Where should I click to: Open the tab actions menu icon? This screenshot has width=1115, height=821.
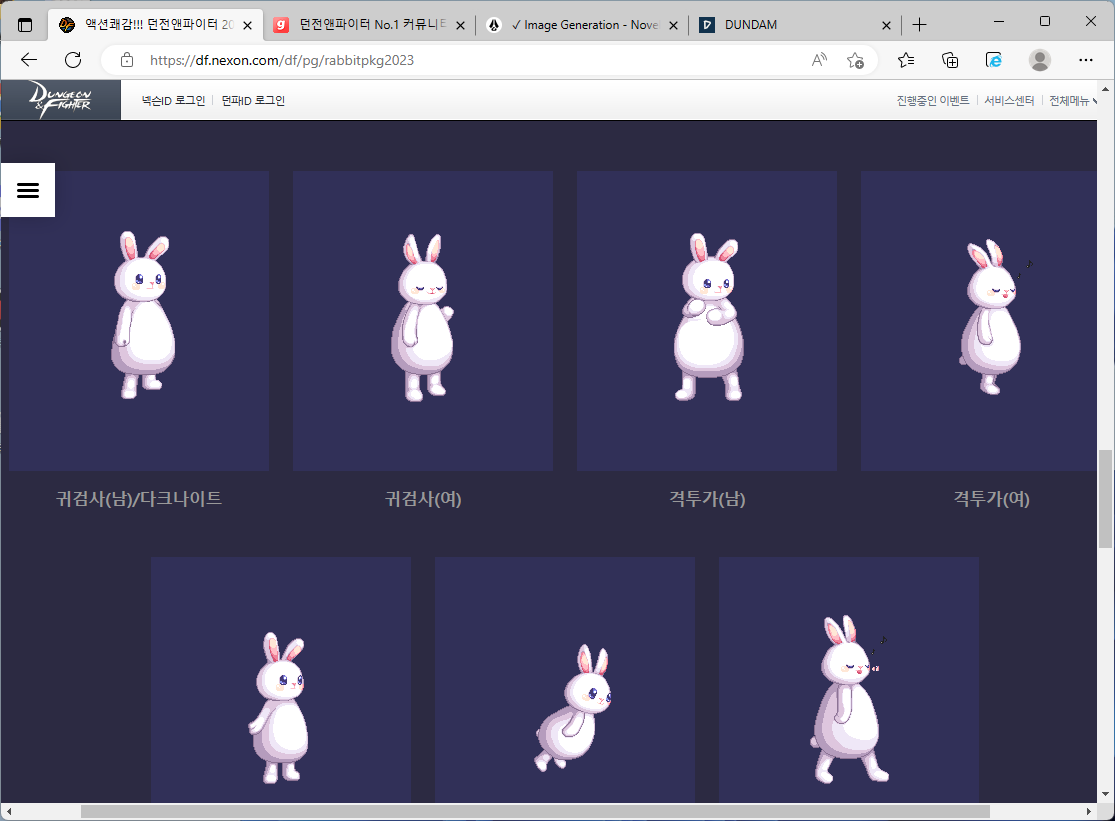click(25, 25)
